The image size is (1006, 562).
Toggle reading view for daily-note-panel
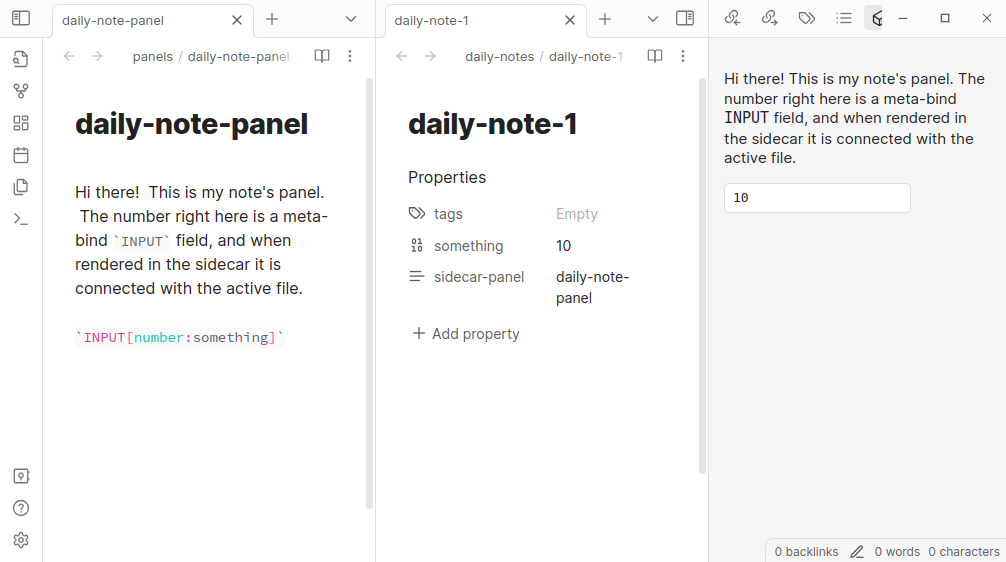click(322, 56)
